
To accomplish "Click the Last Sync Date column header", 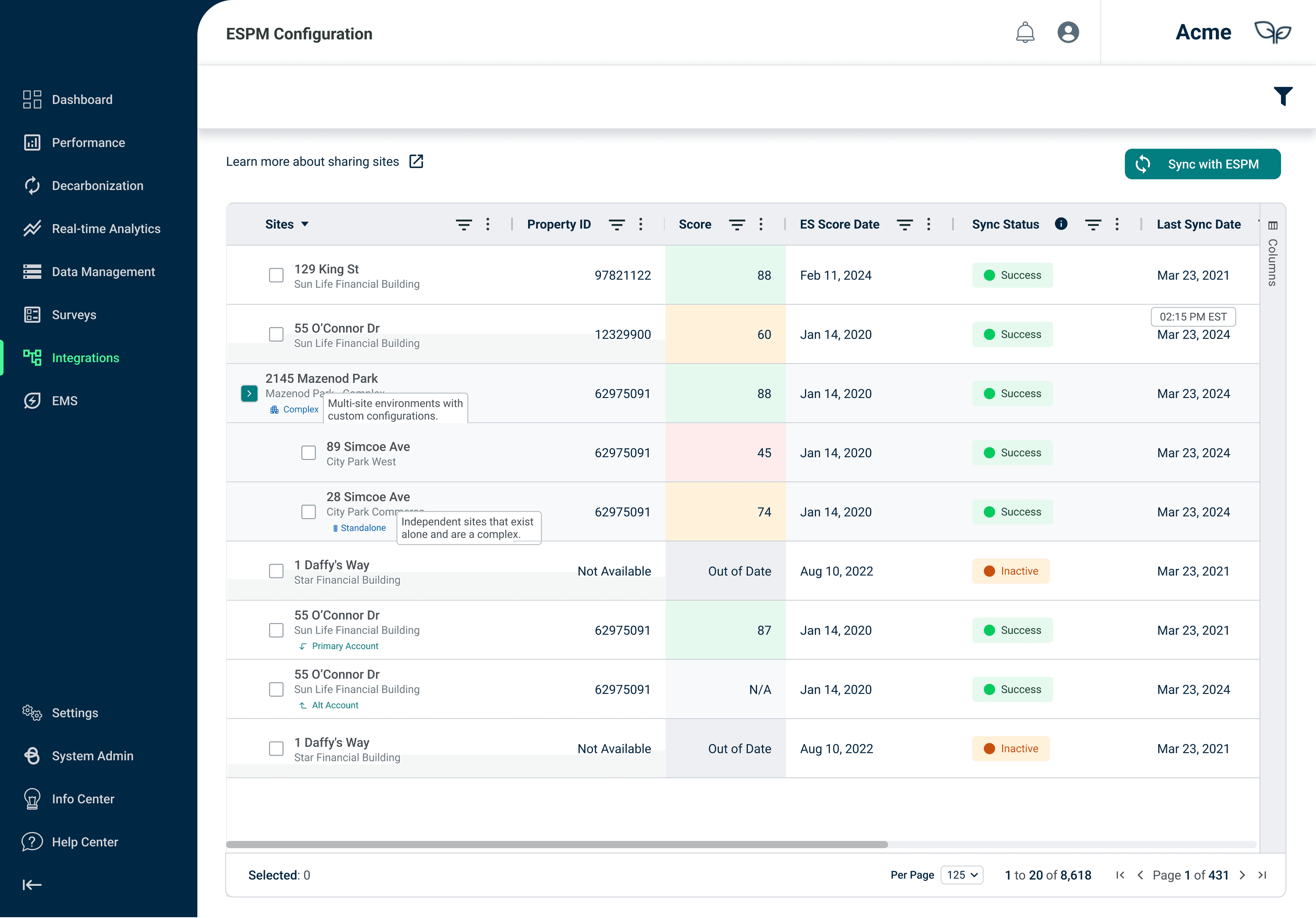I will 1198,225.
